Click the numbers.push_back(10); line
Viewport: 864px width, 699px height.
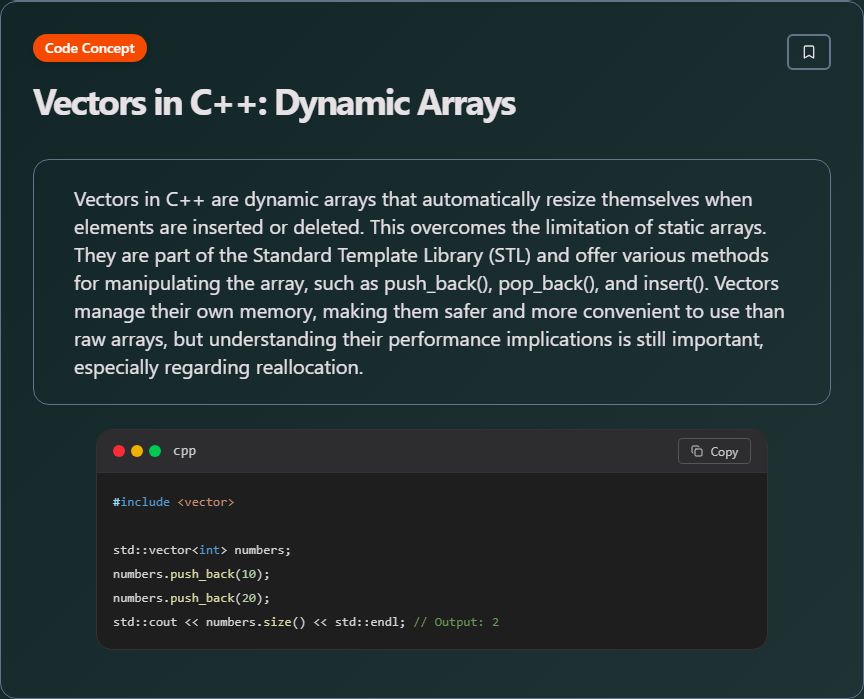point(191,574)
